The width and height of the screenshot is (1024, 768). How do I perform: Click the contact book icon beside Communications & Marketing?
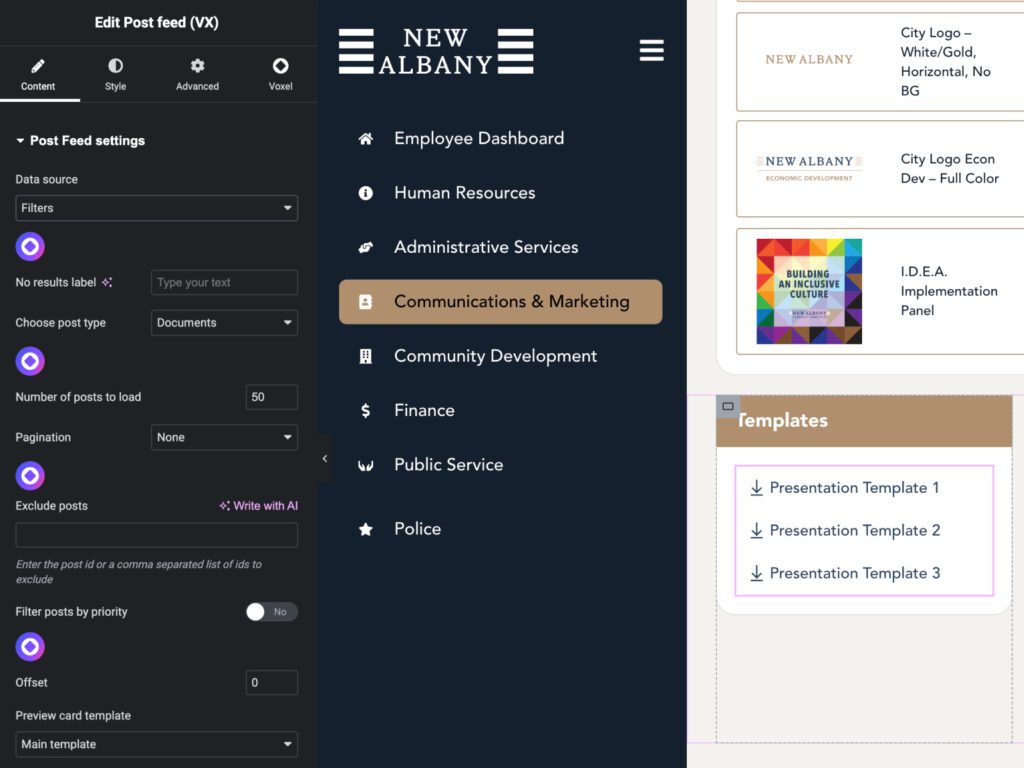click(x=366, y=302)
